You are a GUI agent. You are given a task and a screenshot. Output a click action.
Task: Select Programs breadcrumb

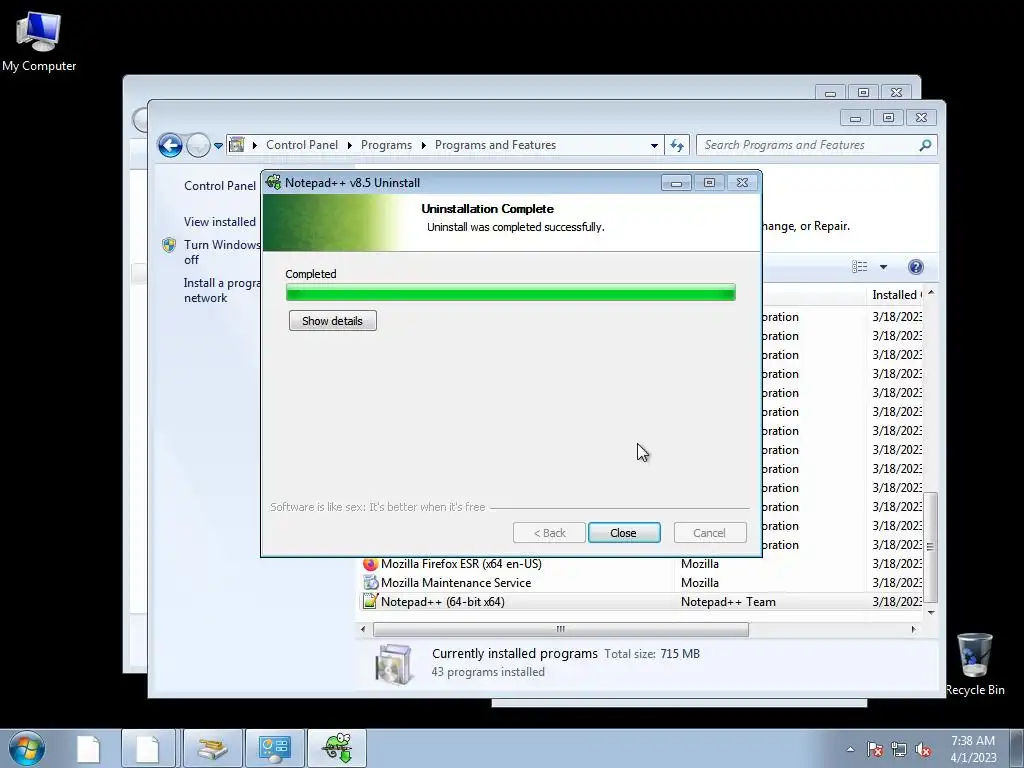[386, 145]
